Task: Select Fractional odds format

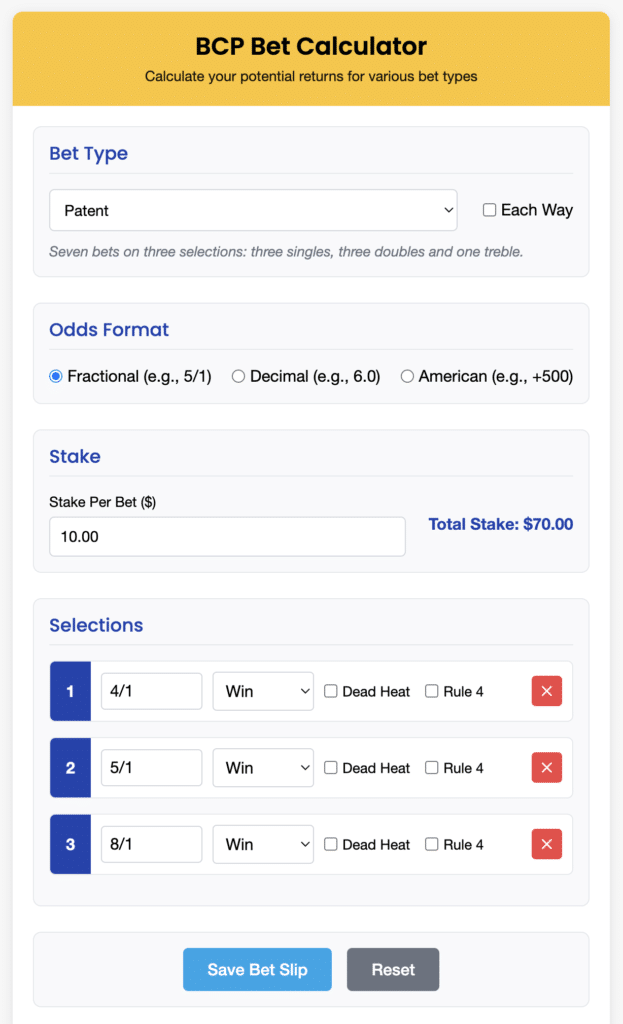Action: [56, 376]
